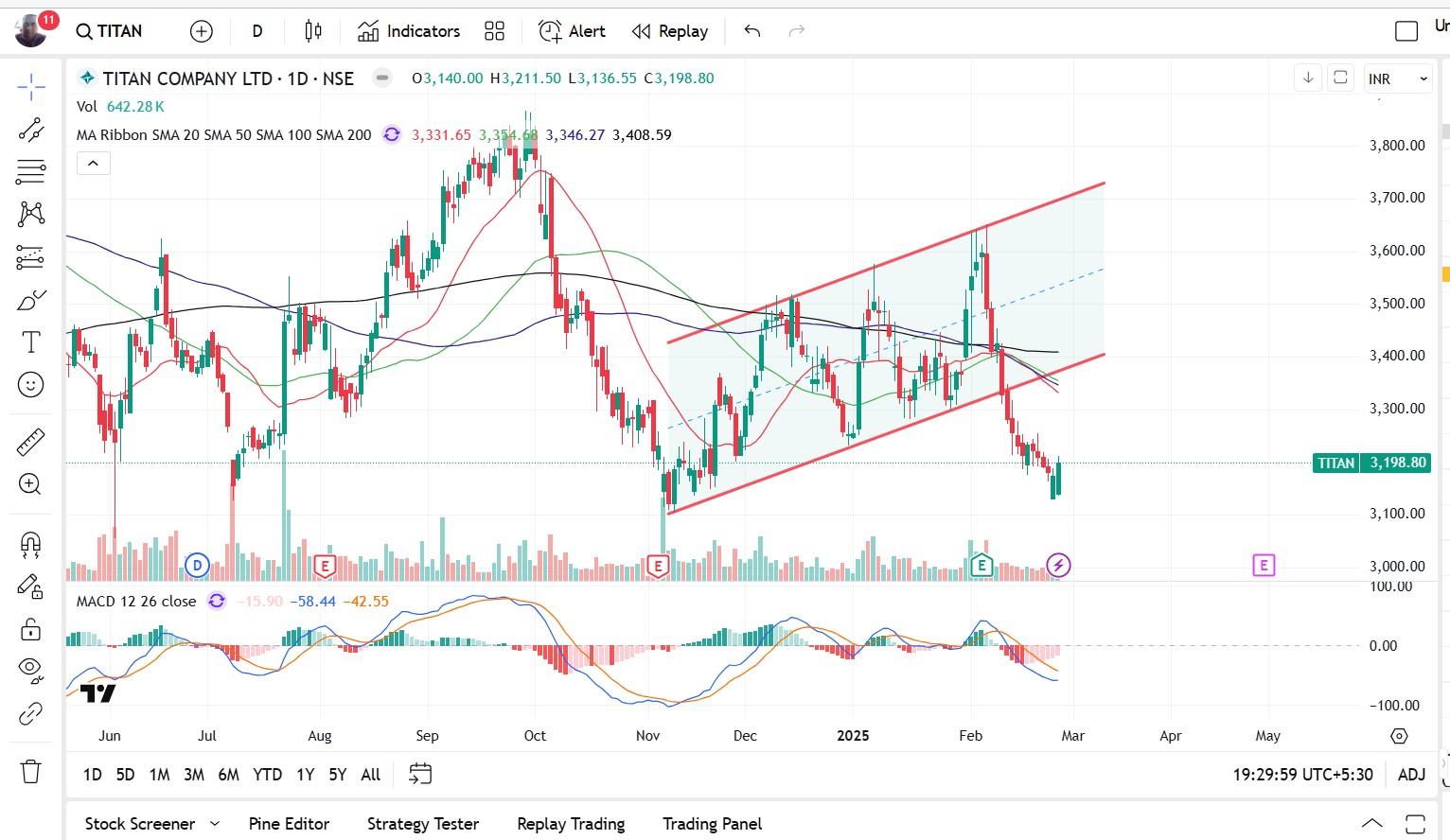Open the dividend marker on the chart
This screenshot has height=840, width=1450.
197,566
